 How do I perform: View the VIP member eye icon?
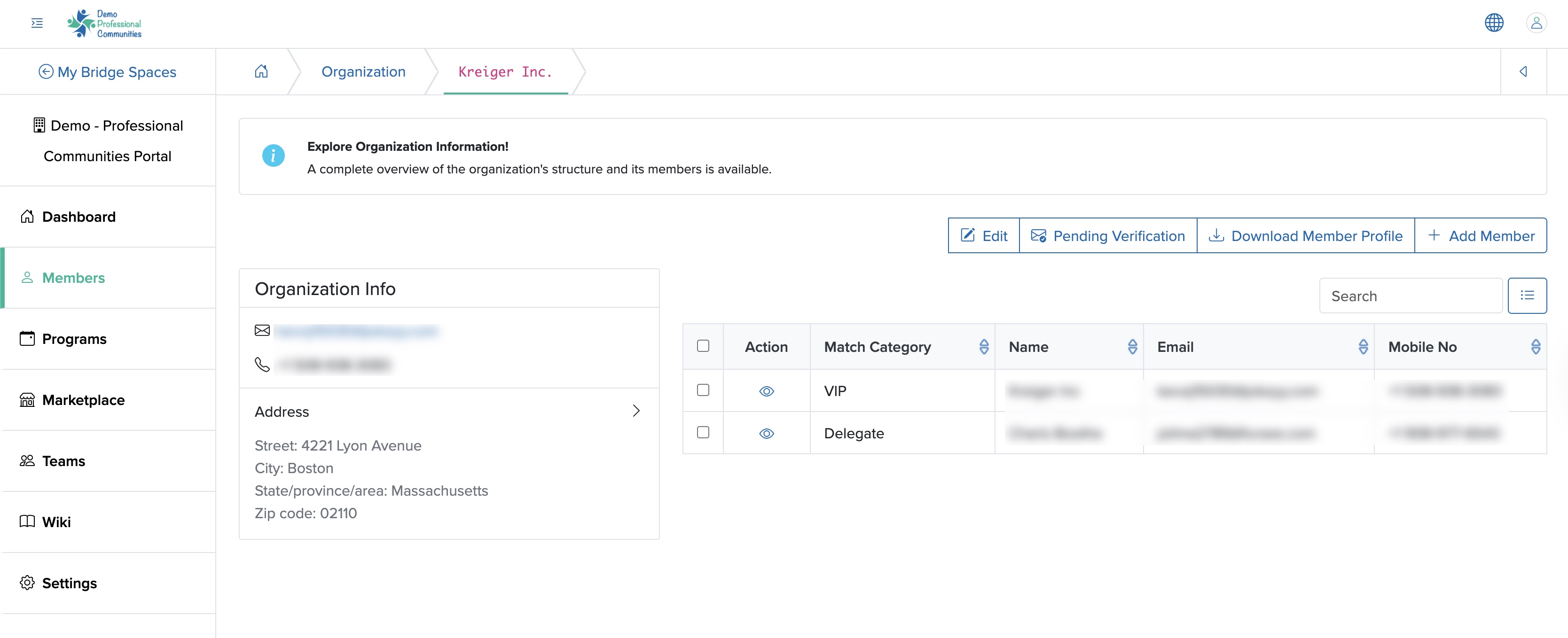click(766, 391)
